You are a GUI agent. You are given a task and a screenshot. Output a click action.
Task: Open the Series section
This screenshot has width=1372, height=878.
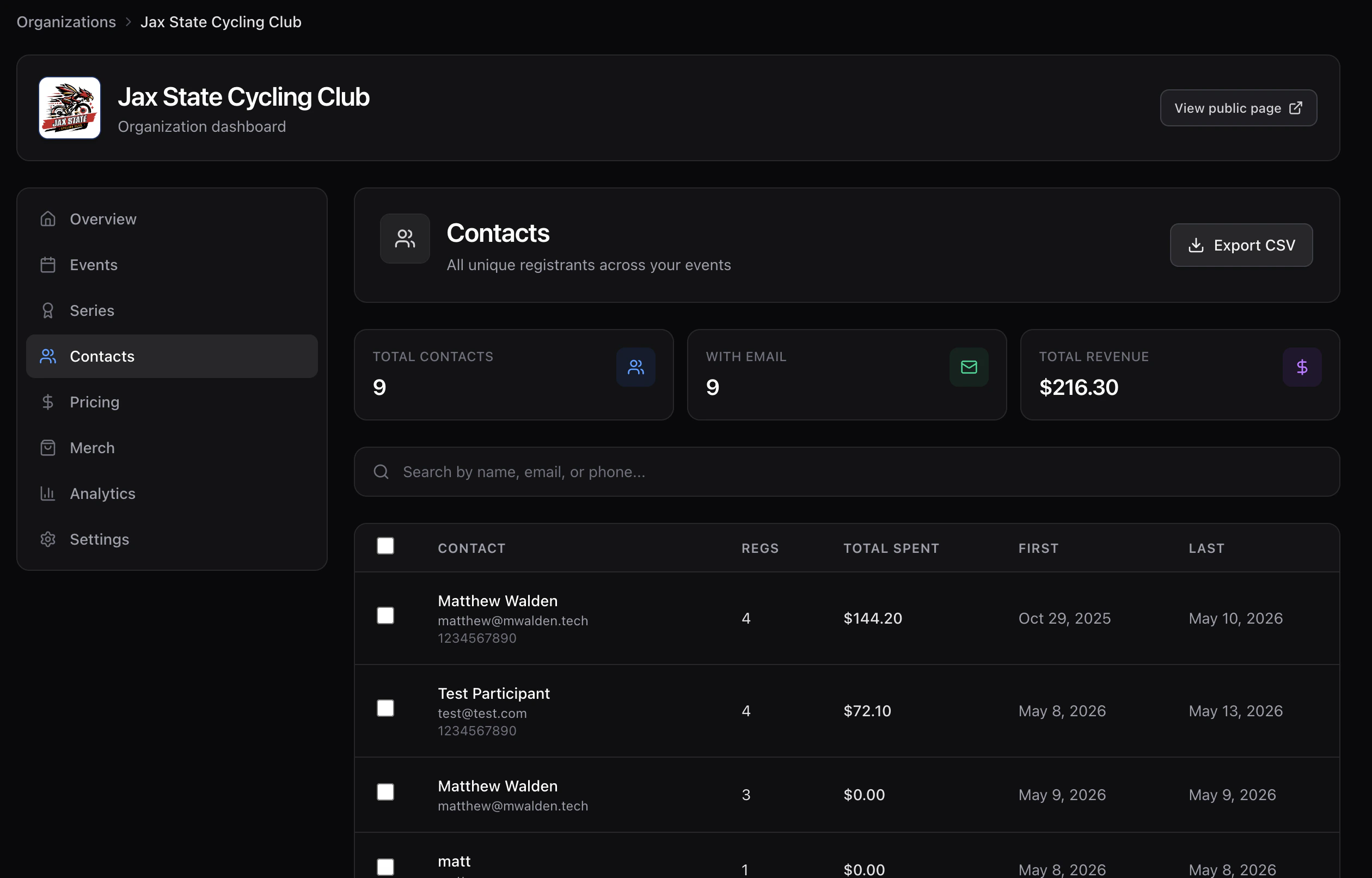[171, 310]
